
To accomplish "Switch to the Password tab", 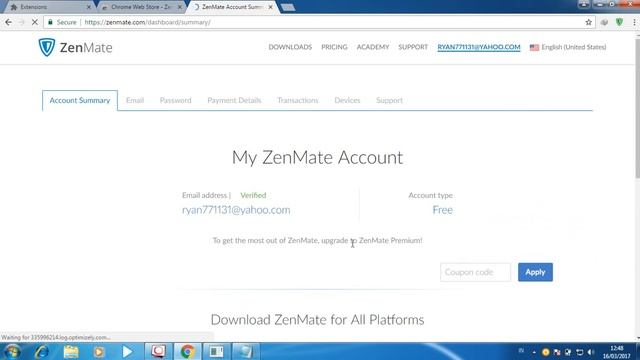I will tap(175, 100).
